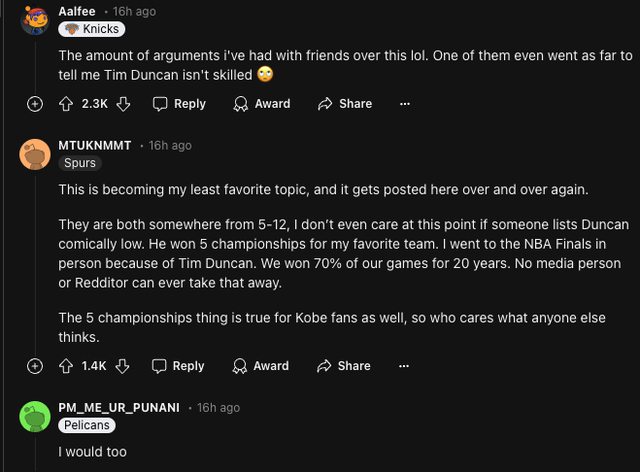The width and height of the screenshot is (640, 472).
Task: Click PM_ME_UR_PUNANI's green avatar
Action: tap(35, 416)
